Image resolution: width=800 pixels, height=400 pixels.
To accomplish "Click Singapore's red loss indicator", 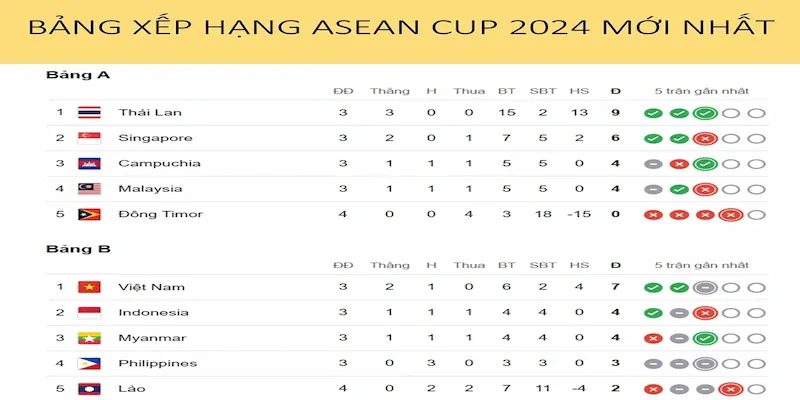I will pos(705,138).
